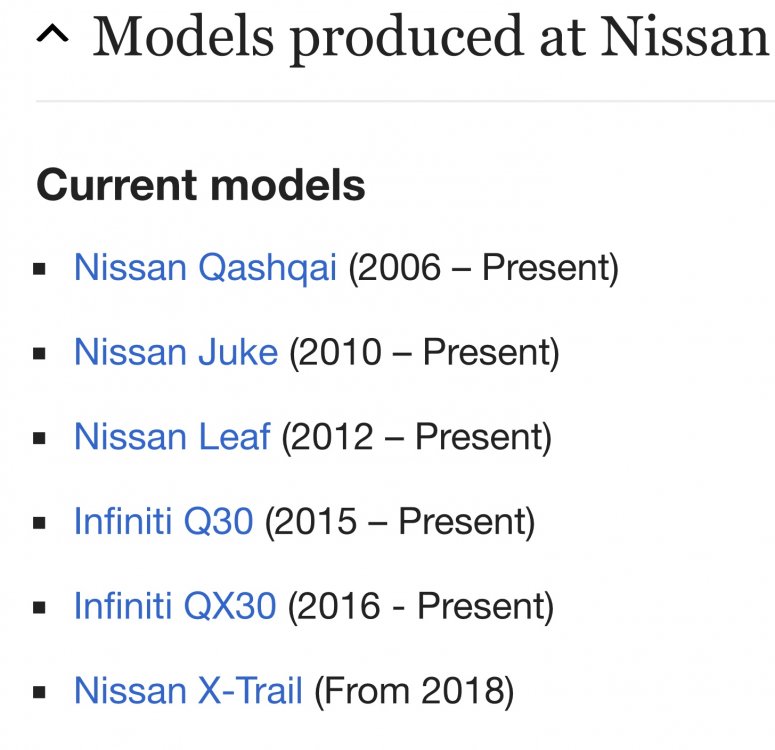Open the Nissan Qashqai link
The image size is (775, 750).
pyautogui.click(x=205, y=268)
